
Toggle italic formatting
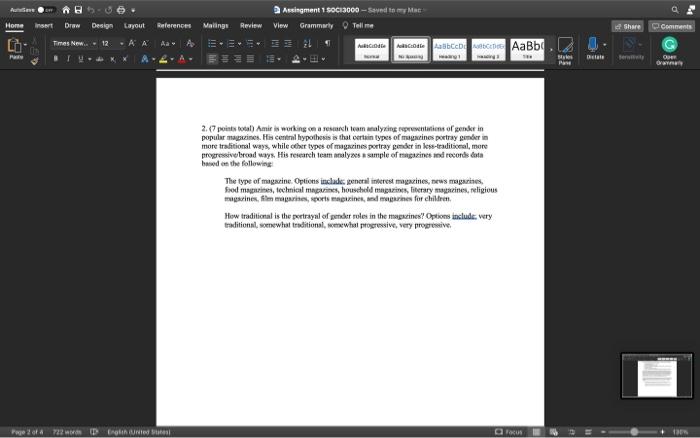68,59
